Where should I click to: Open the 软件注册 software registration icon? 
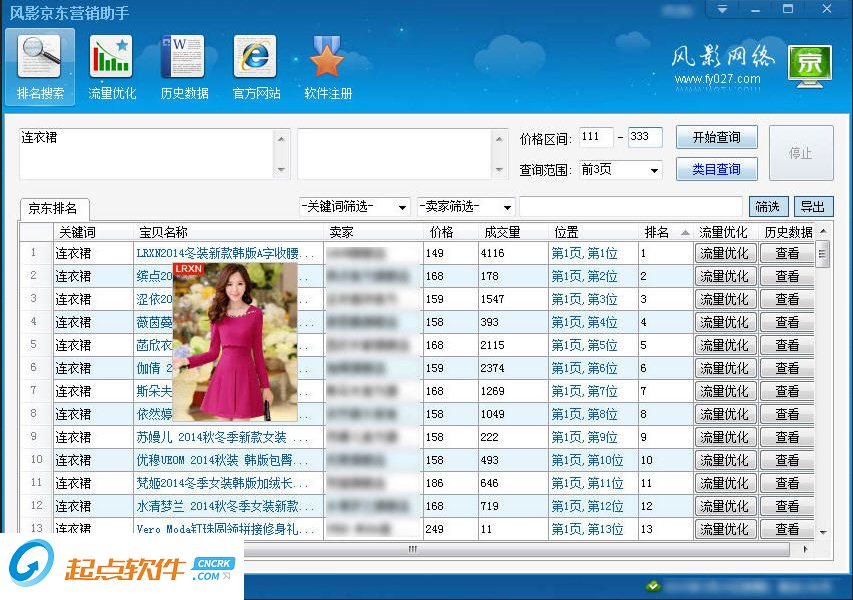(x=328, y=67)
